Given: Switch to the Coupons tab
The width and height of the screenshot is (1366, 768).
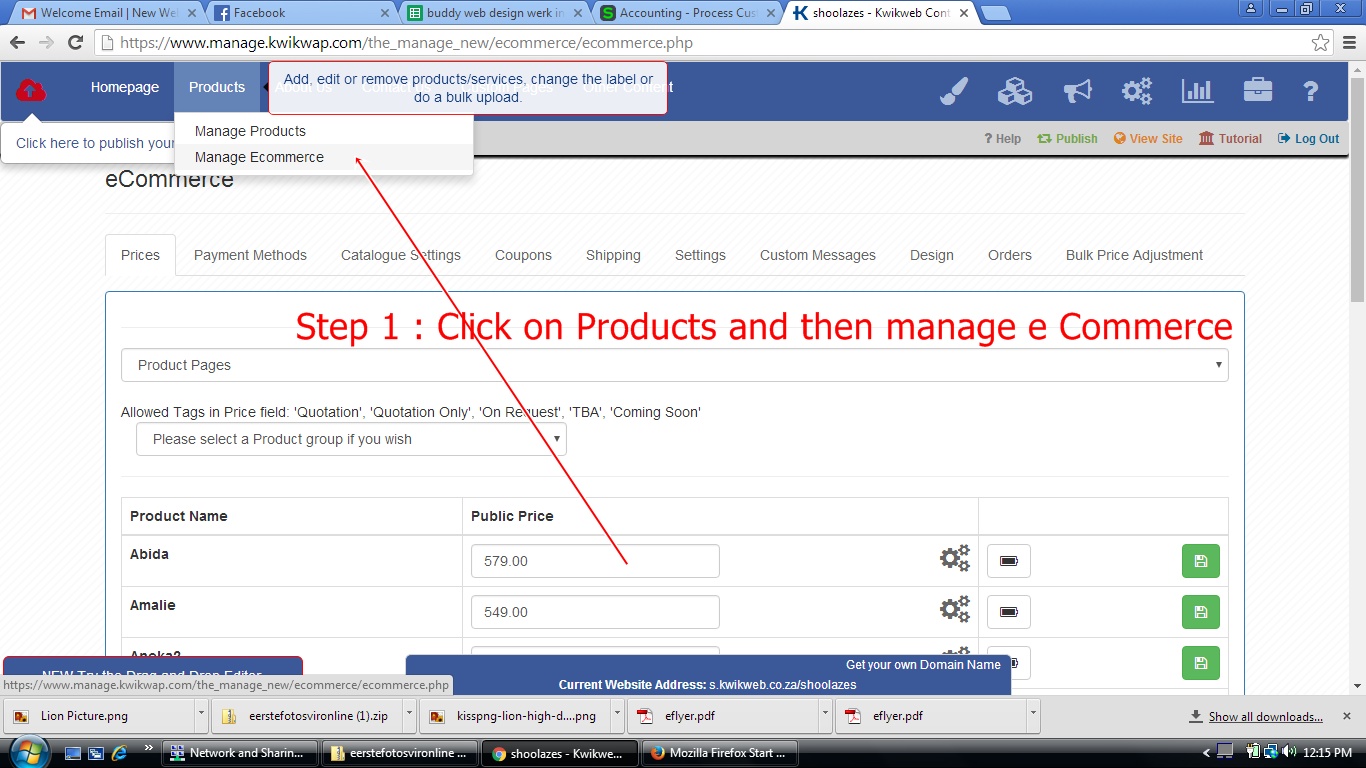Looking at the screenshot, I should pos(523,255).
